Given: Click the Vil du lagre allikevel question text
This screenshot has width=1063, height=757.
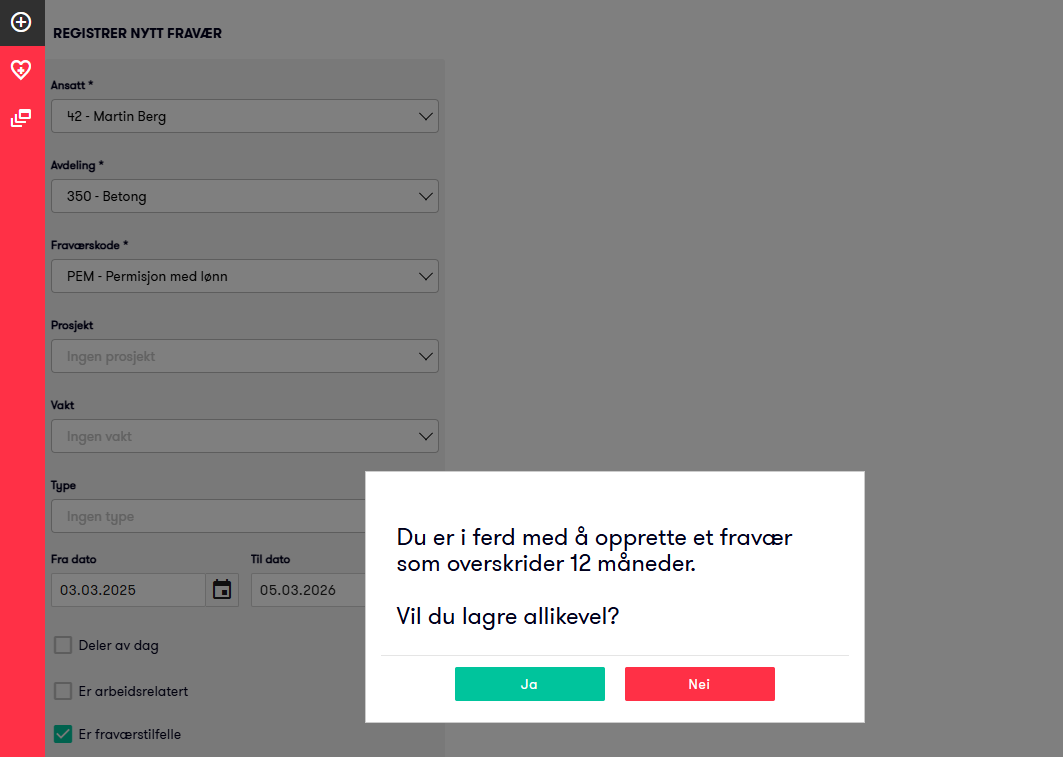Looking at the screenshot, I should pos(508,616).
